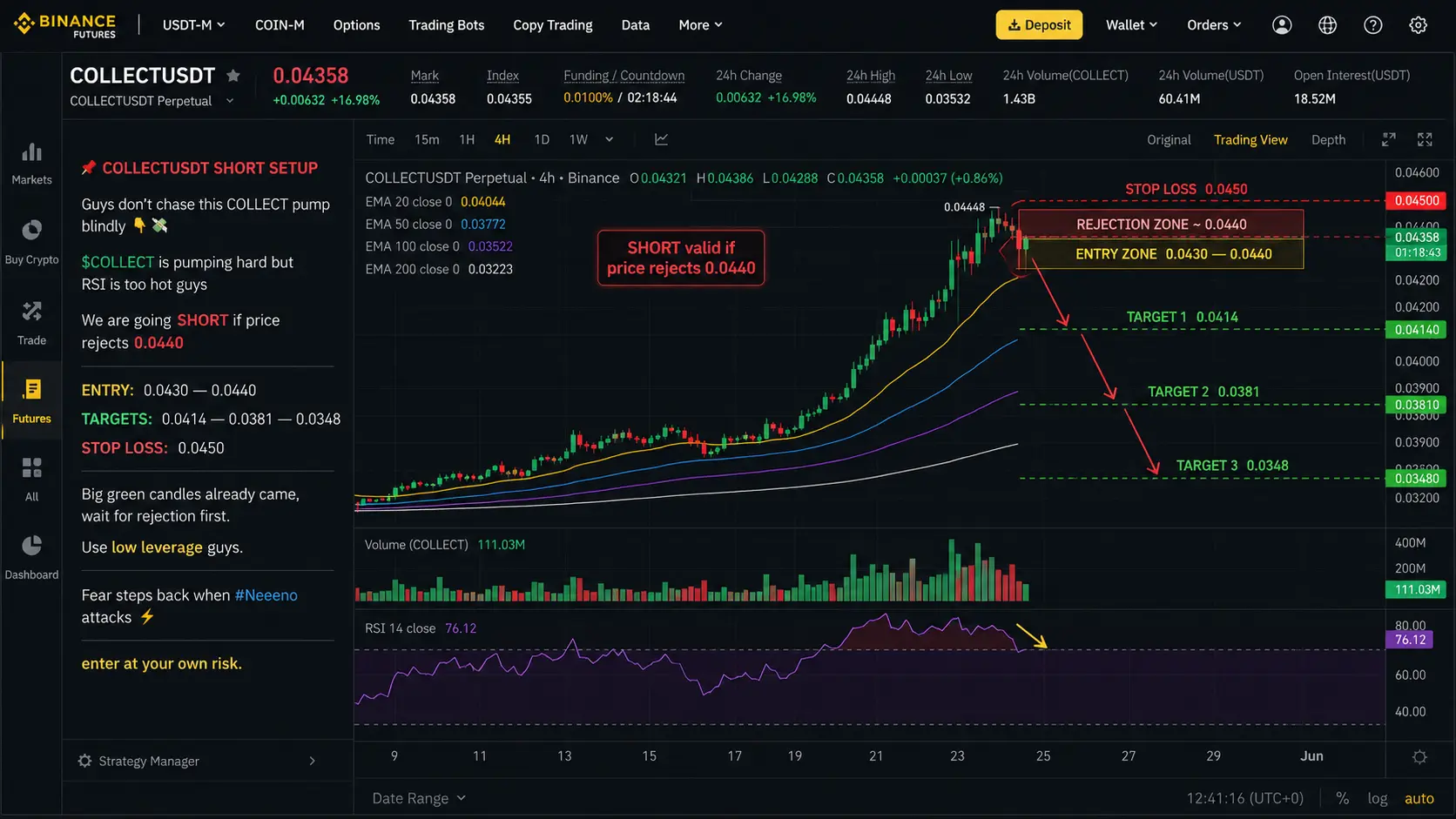The width and height of the screenshot is (1456, 819).
Task: Click the Funding / Countdown label
Action: [x=624, y=76]
